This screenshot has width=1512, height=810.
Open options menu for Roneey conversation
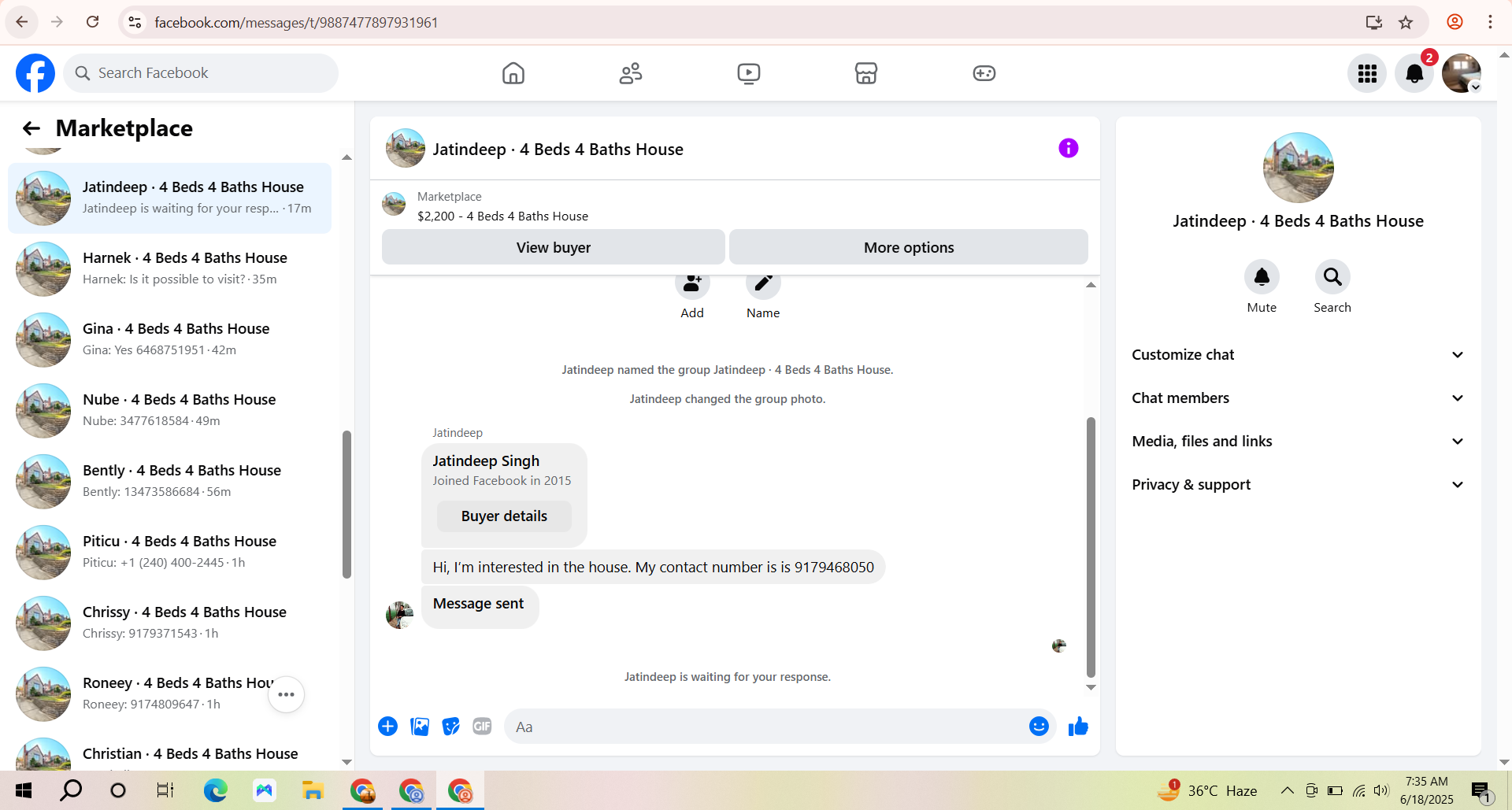click(286, 694)
